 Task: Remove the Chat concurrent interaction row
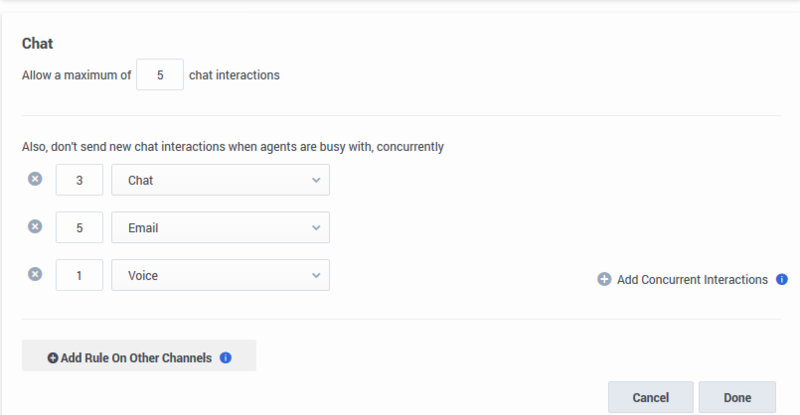point(35,179)
